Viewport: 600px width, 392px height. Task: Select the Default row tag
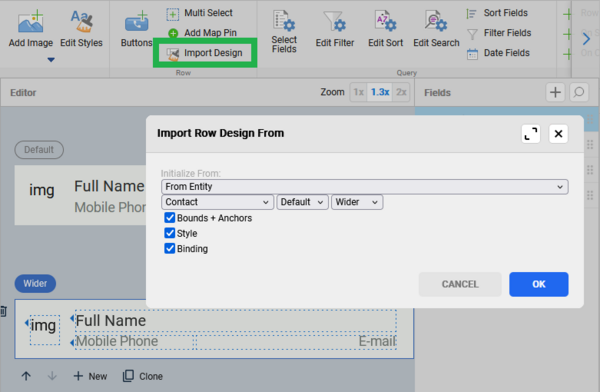(x=39, y=150)
